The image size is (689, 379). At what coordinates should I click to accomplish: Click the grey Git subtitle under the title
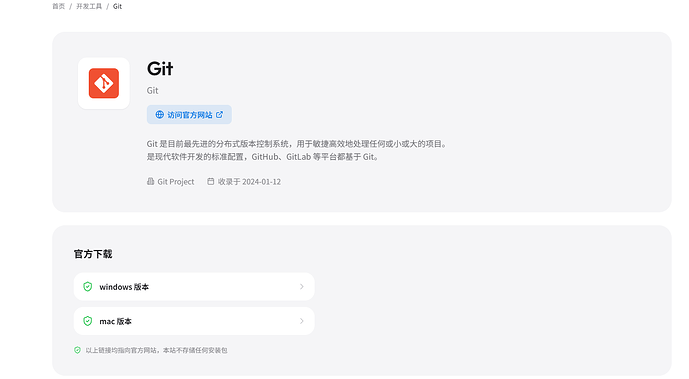click(152, 90)
